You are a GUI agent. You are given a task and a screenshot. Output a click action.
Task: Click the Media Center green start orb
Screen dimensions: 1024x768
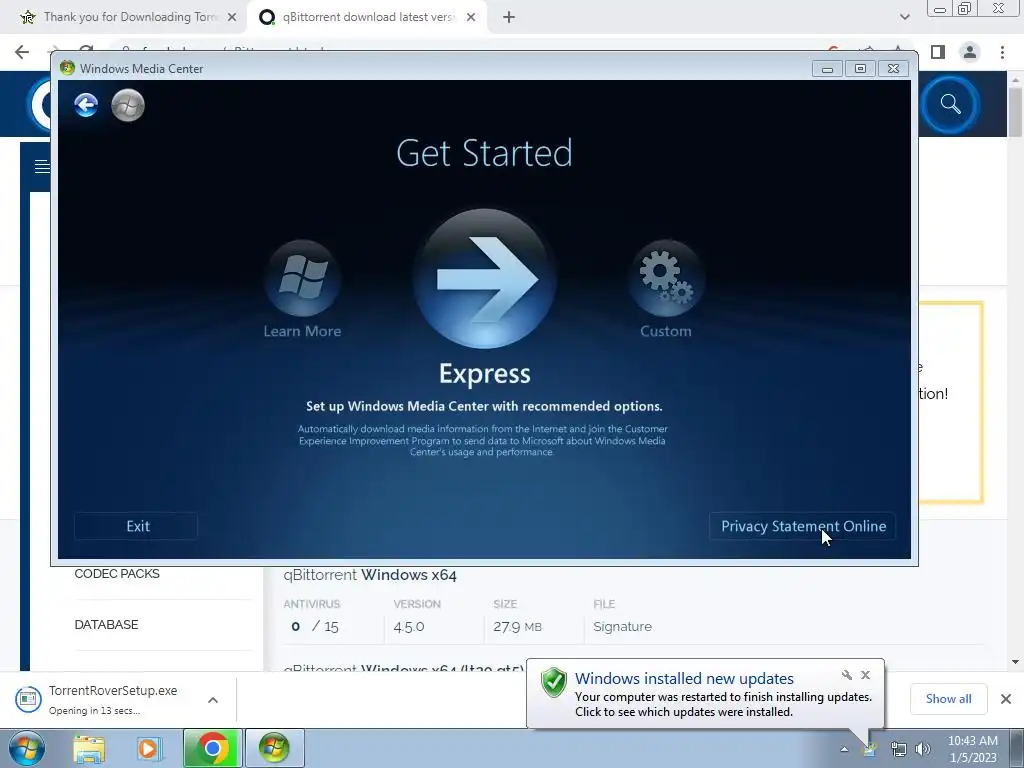[128, 105]
